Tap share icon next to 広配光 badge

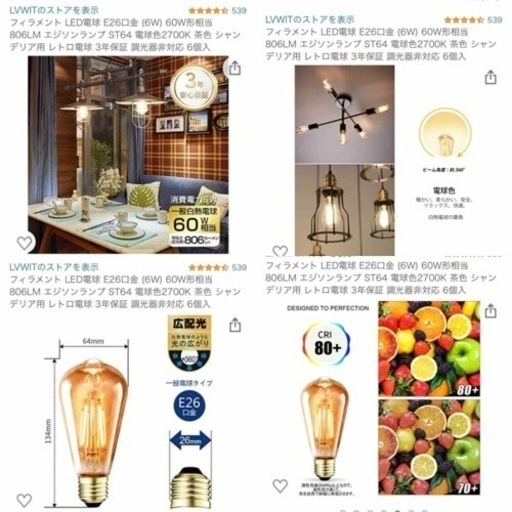(x=235, y=325)
